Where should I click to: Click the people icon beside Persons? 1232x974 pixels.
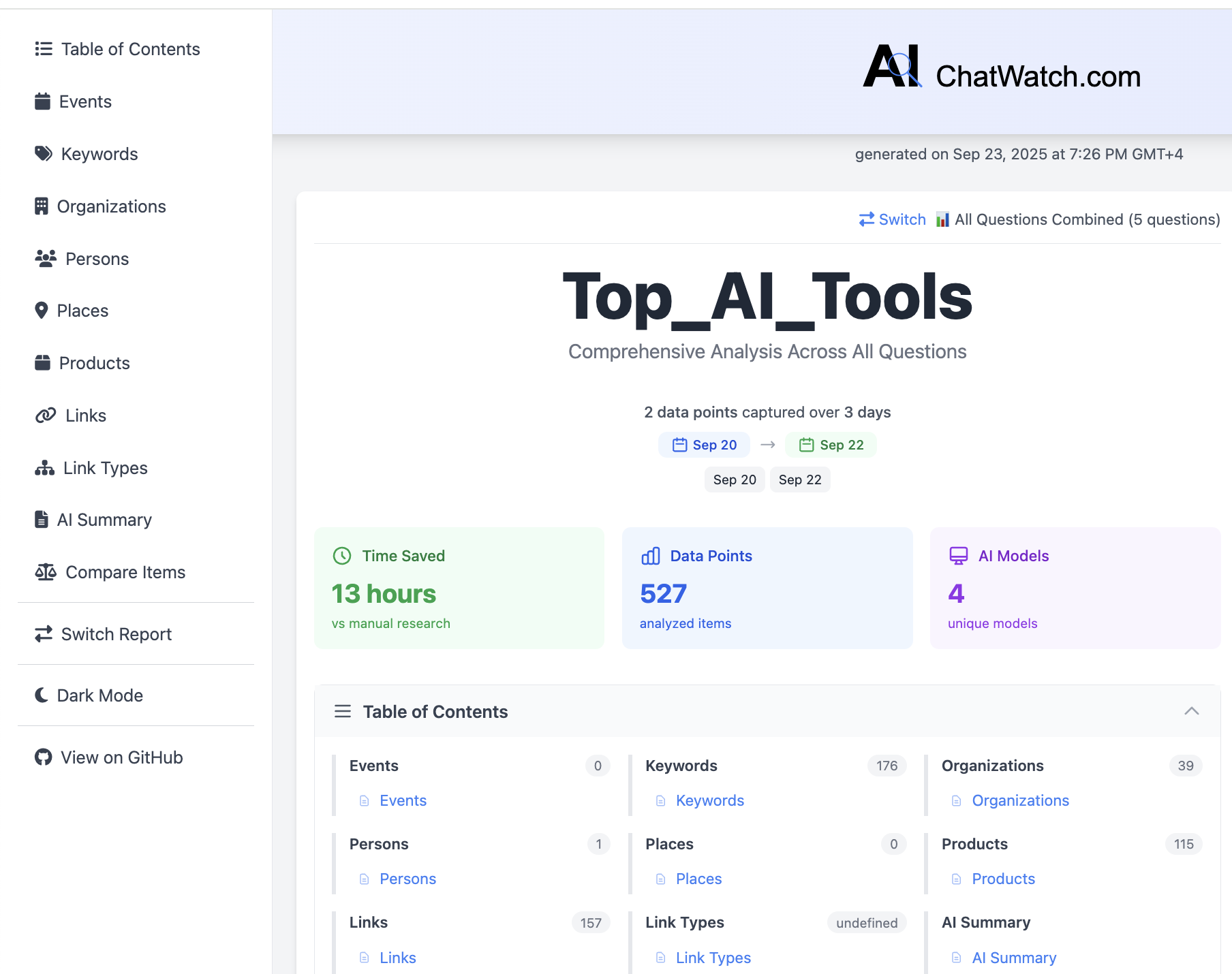[x=46, y=259]
